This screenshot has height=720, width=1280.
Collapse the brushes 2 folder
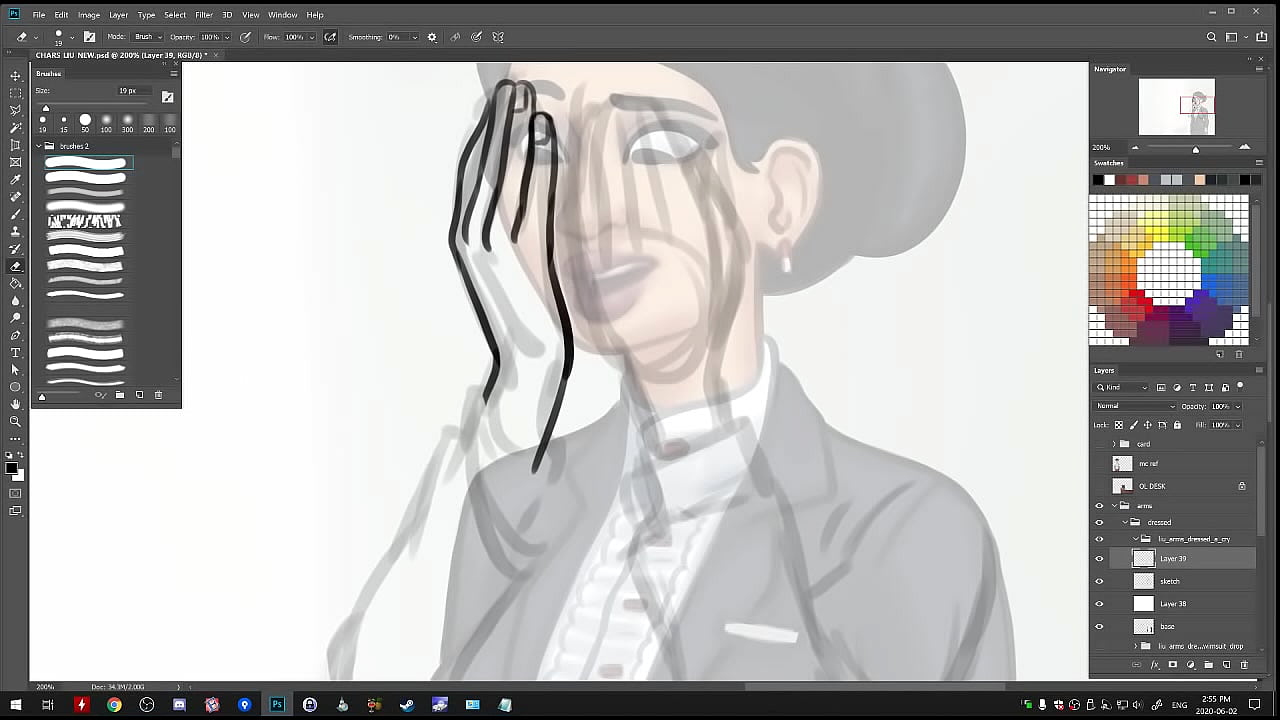(39, 146)
